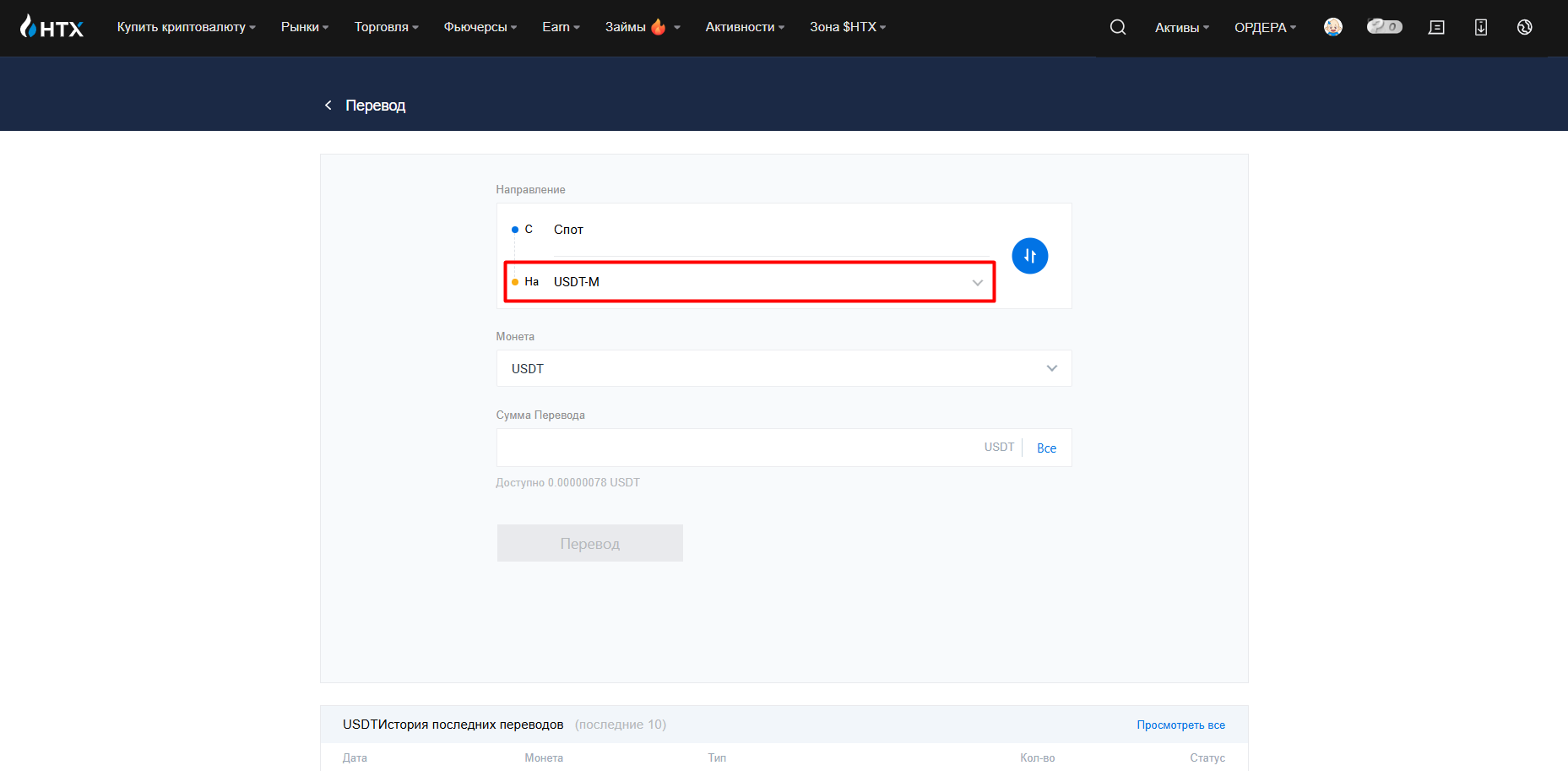Viewport: 1568px width, 771px height.
Task: Open the USDT-M destination account dropdown
Action: 750,282
